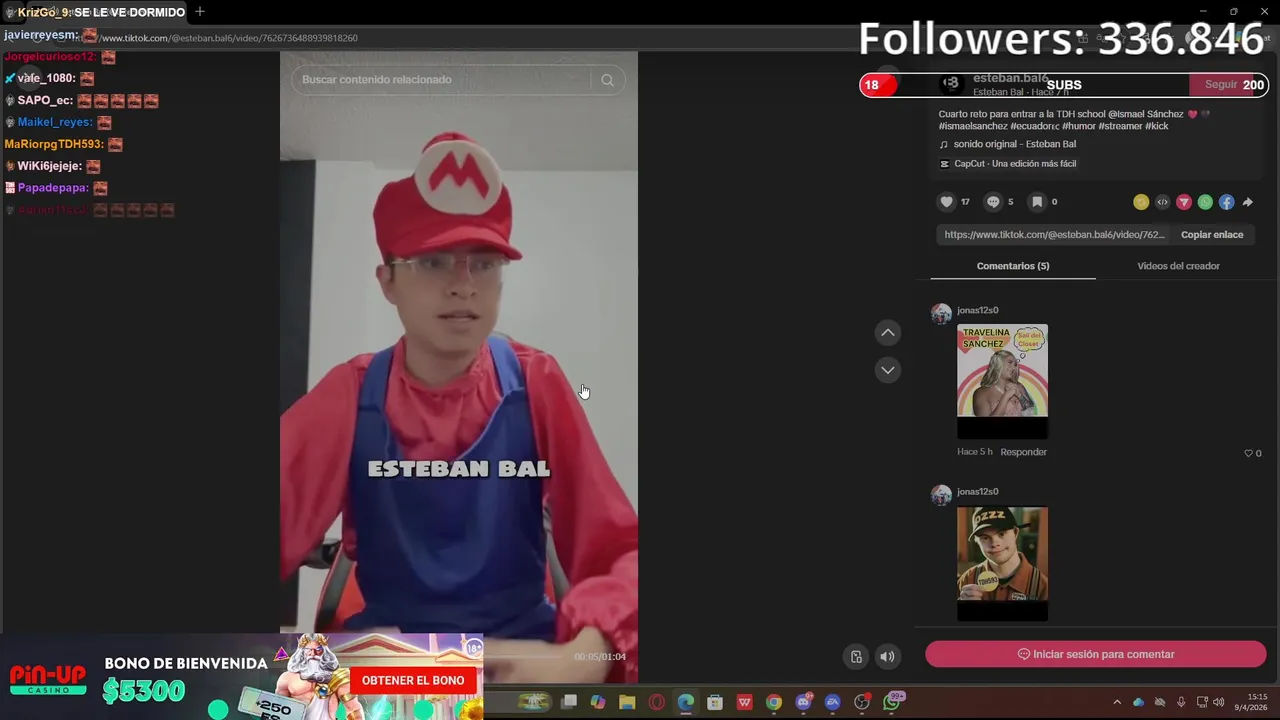Open File Explorer from the taskbar

[627, 702]
